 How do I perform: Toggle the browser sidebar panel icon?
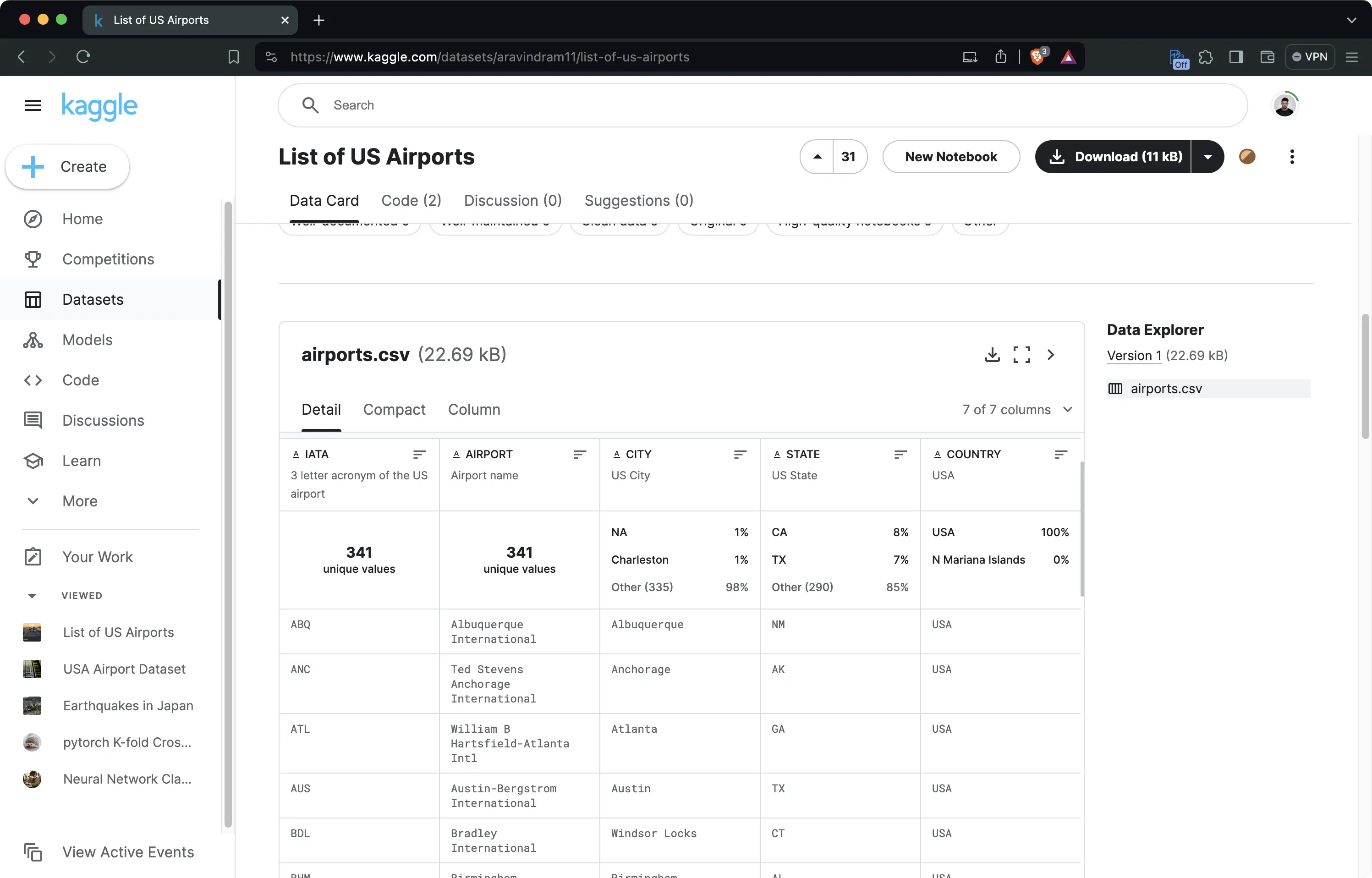tap(1236, 57)
